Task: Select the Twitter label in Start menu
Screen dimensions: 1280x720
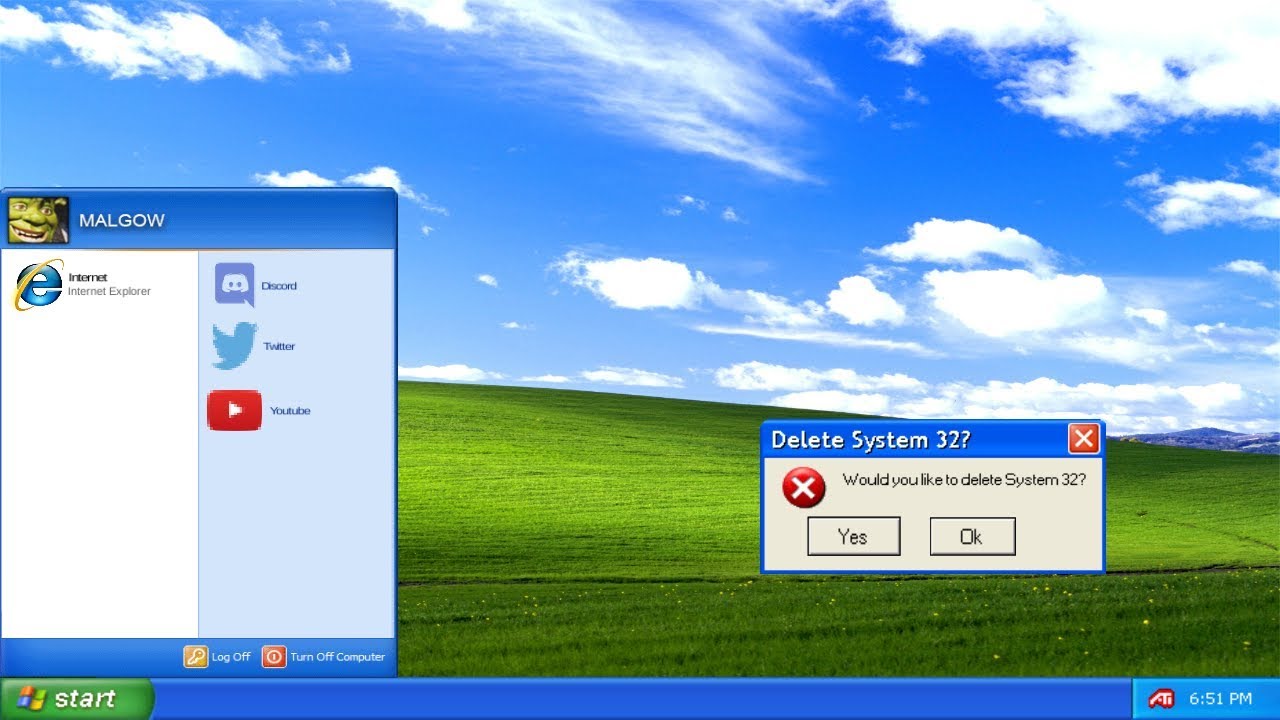Action: coord(279,346)
